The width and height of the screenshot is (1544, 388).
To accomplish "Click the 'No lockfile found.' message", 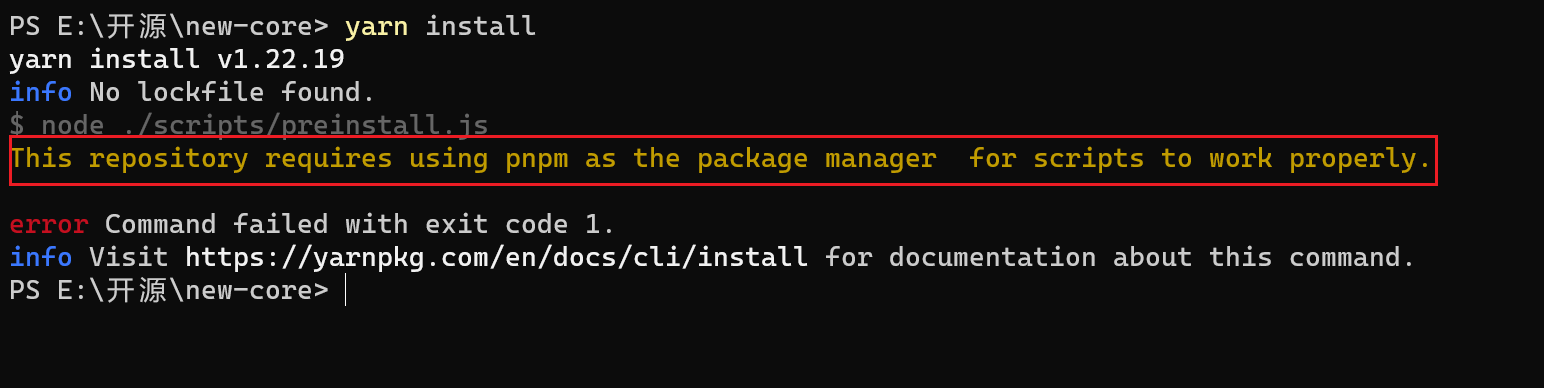I will pos(232,92).
